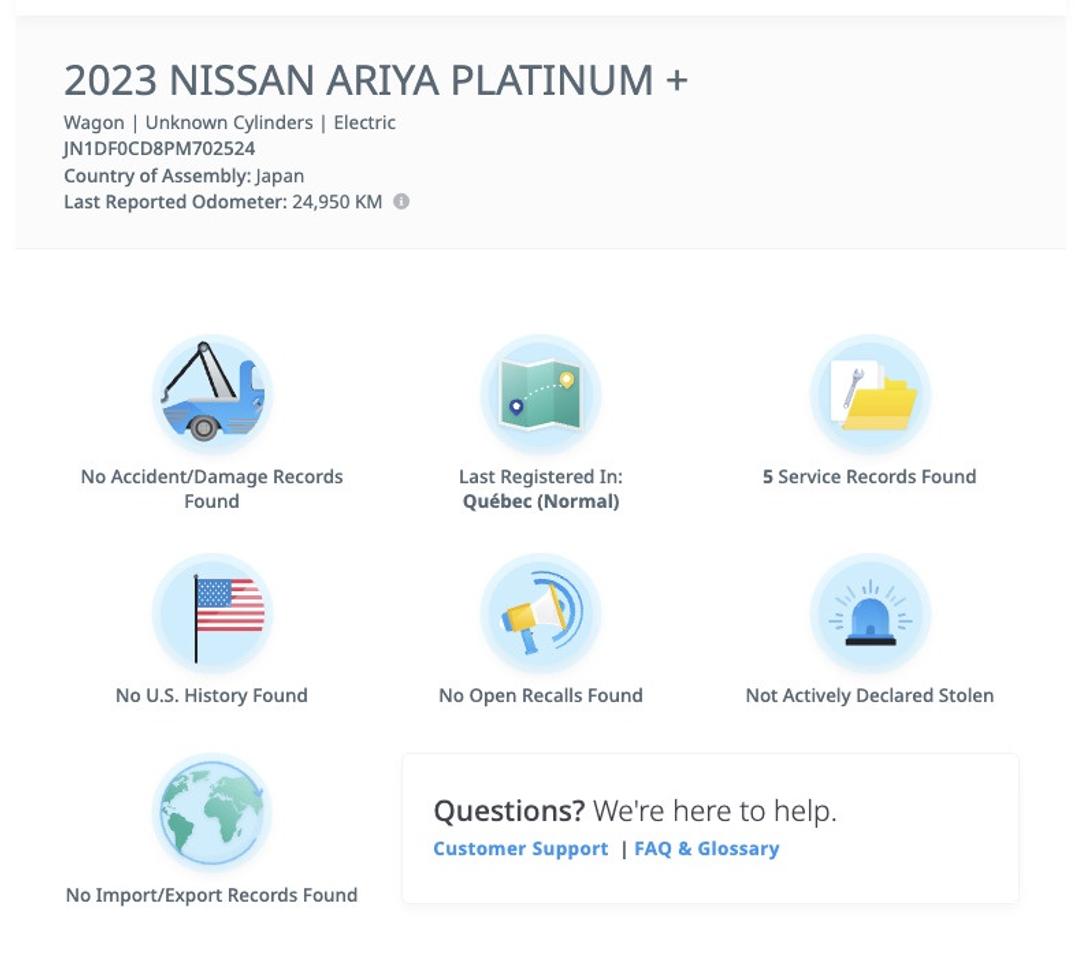Click the No Open Recalls Found label

click(x=540, y=696)
